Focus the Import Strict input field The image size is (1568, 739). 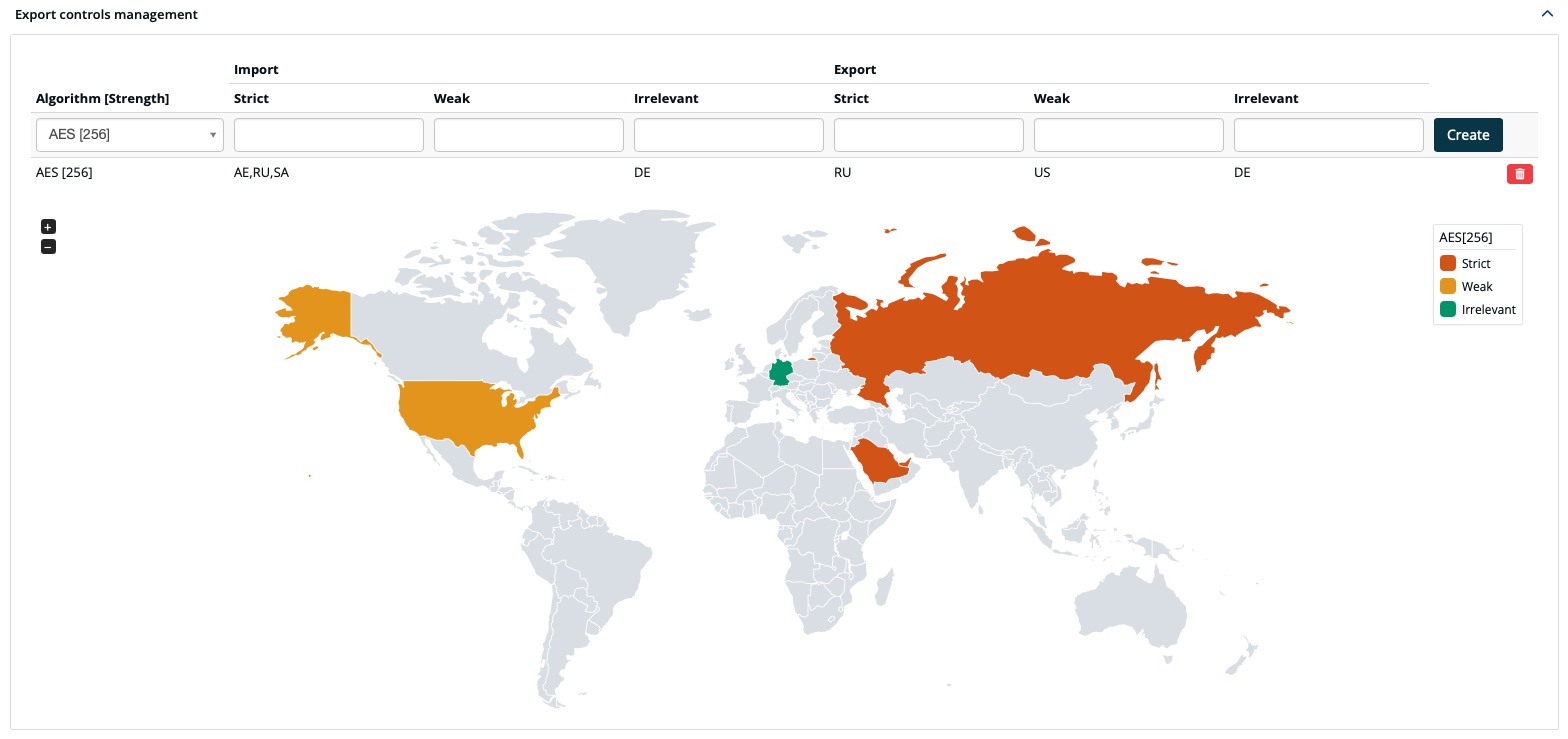(329, 135)
